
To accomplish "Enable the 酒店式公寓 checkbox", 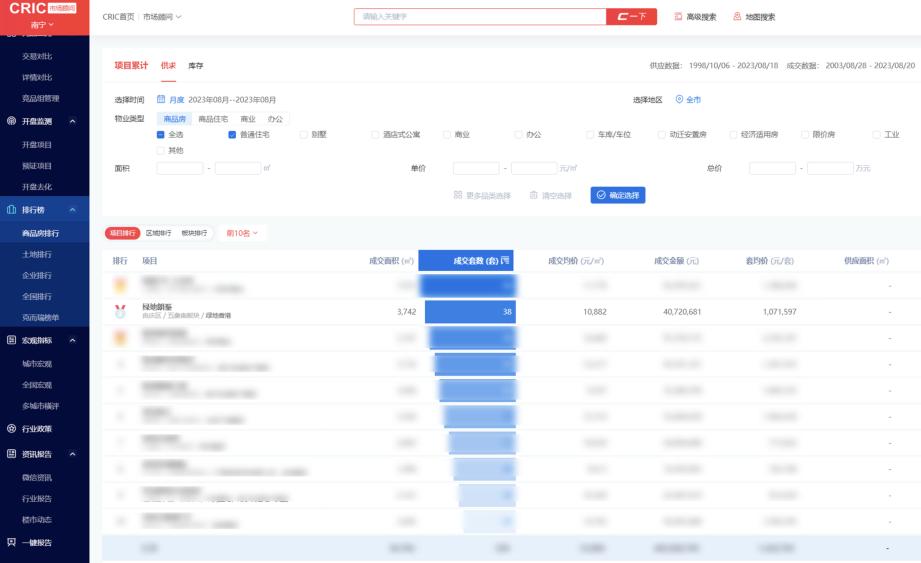I will click(375, 134).
